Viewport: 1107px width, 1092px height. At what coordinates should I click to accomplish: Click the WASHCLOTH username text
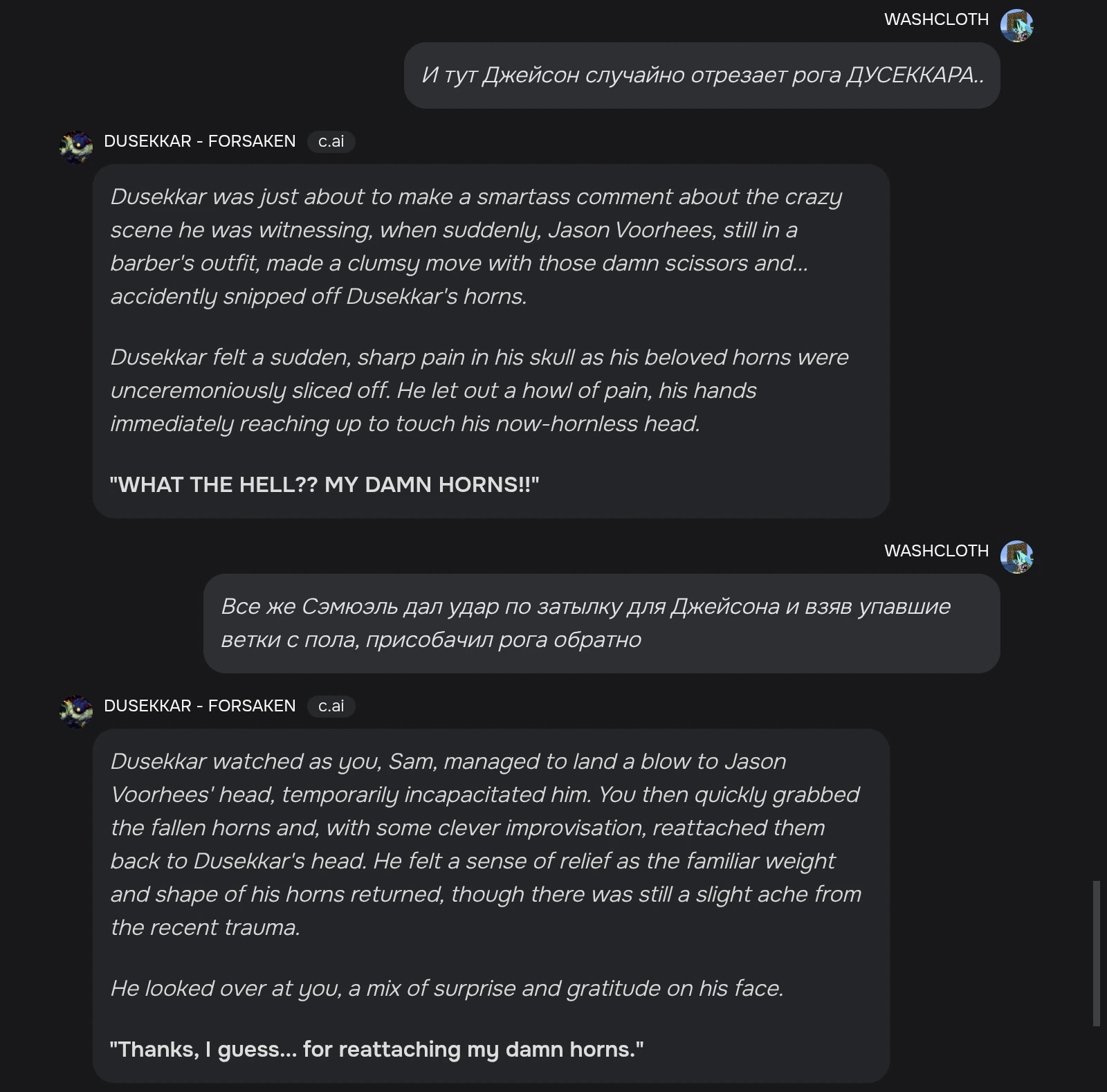937,19
